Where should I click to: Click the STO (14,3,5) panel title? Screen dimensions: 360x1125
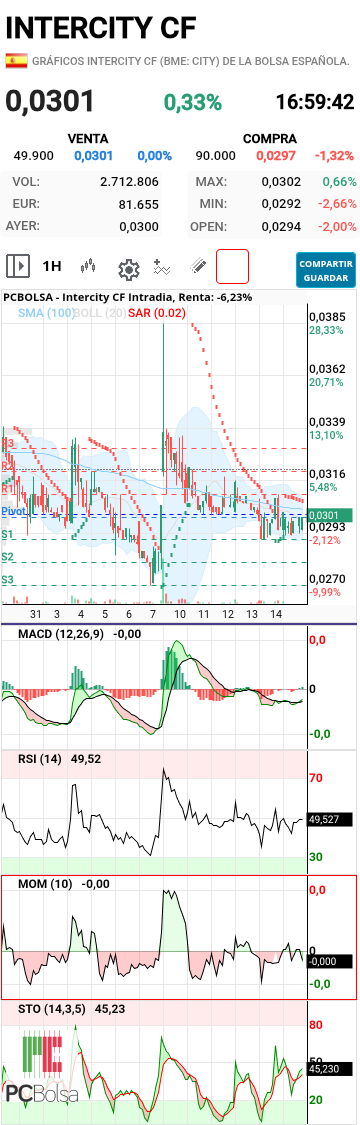click(x=52, y=1009)
